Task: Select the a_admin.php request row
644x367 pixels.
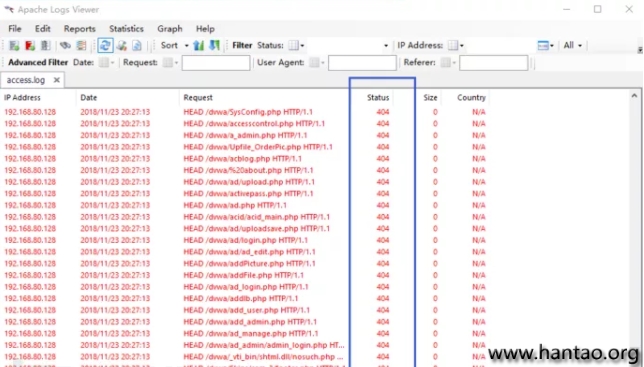Action: [245, 135]
